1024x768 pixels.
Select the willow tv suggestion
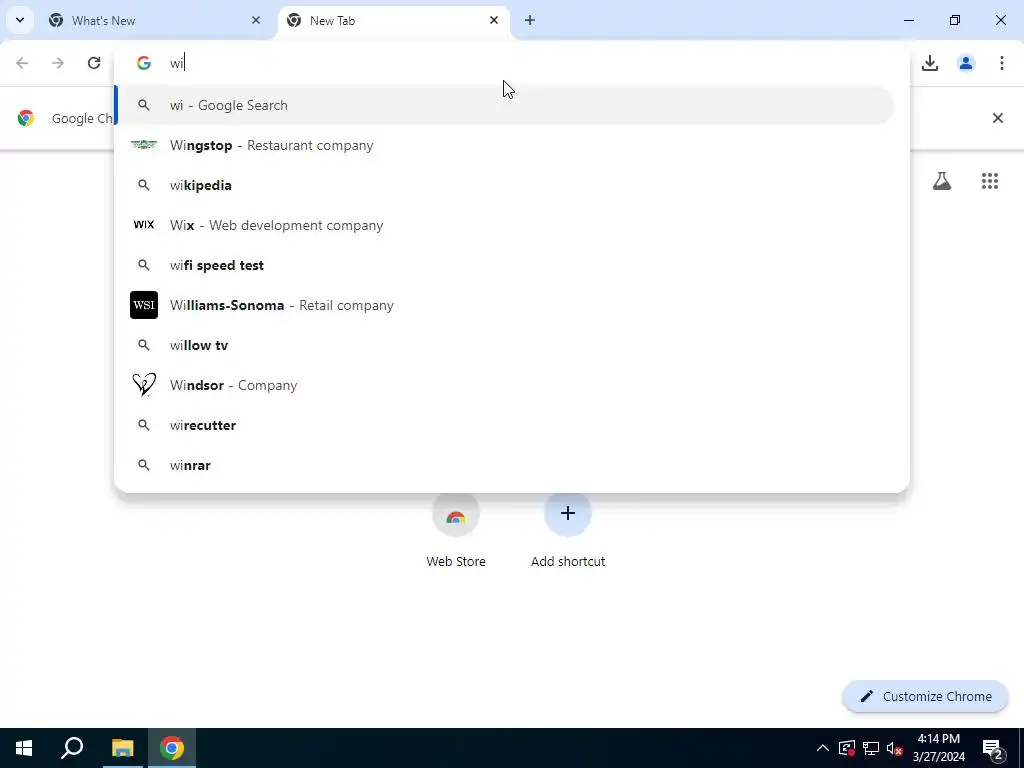[504, 345]
